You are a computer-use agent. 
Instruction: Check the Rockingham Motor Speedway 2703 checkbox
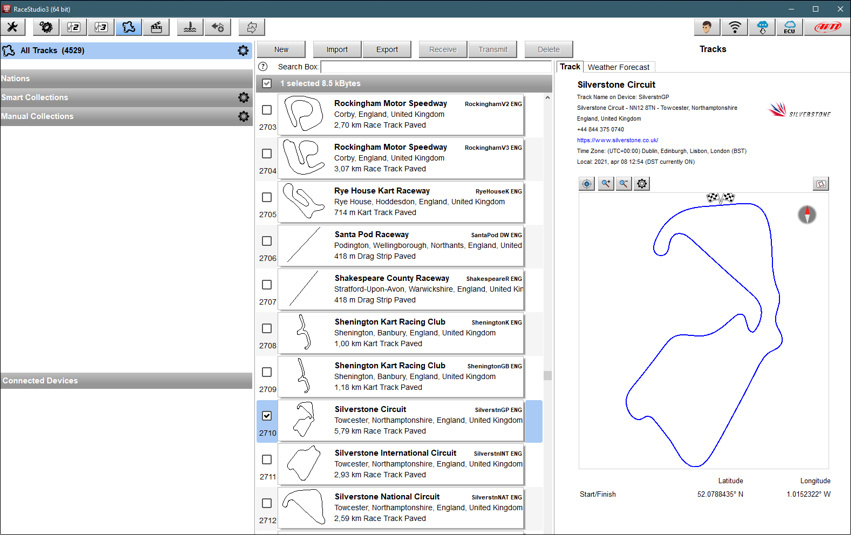tap(267, 110)
